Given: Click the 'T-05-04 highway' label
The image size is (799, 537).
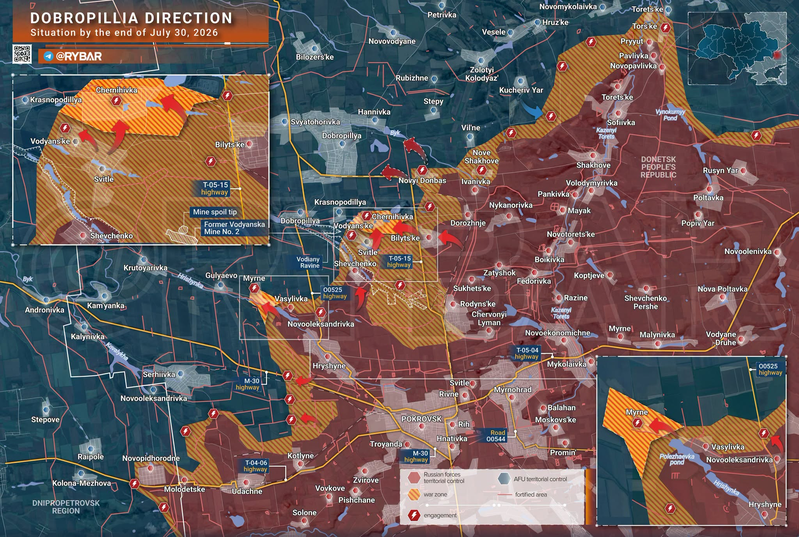Looking at the screenshot, I should click(x=527, y=353).
